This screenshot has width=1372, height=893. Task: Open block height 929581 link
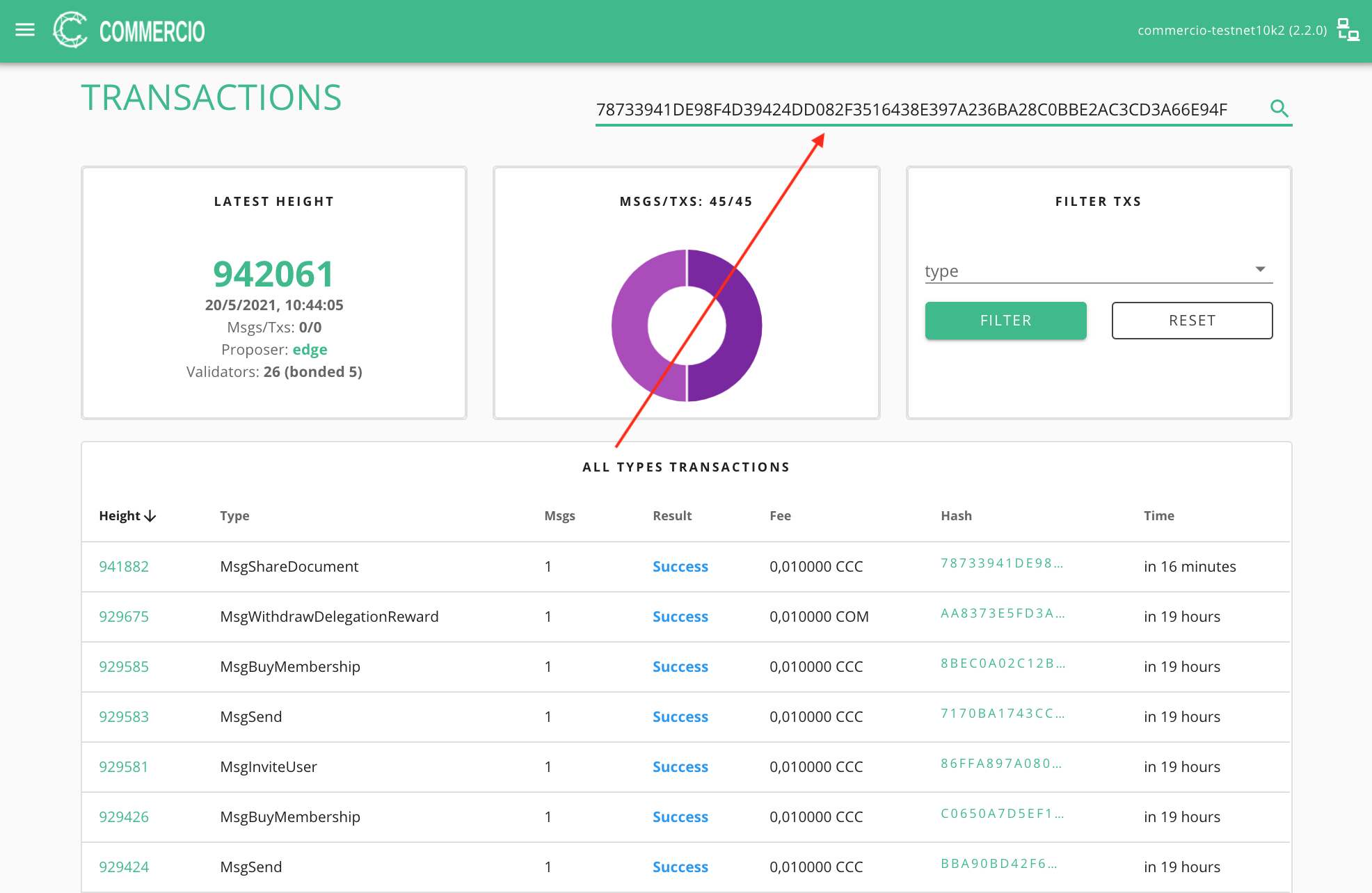tap(123, 766)
